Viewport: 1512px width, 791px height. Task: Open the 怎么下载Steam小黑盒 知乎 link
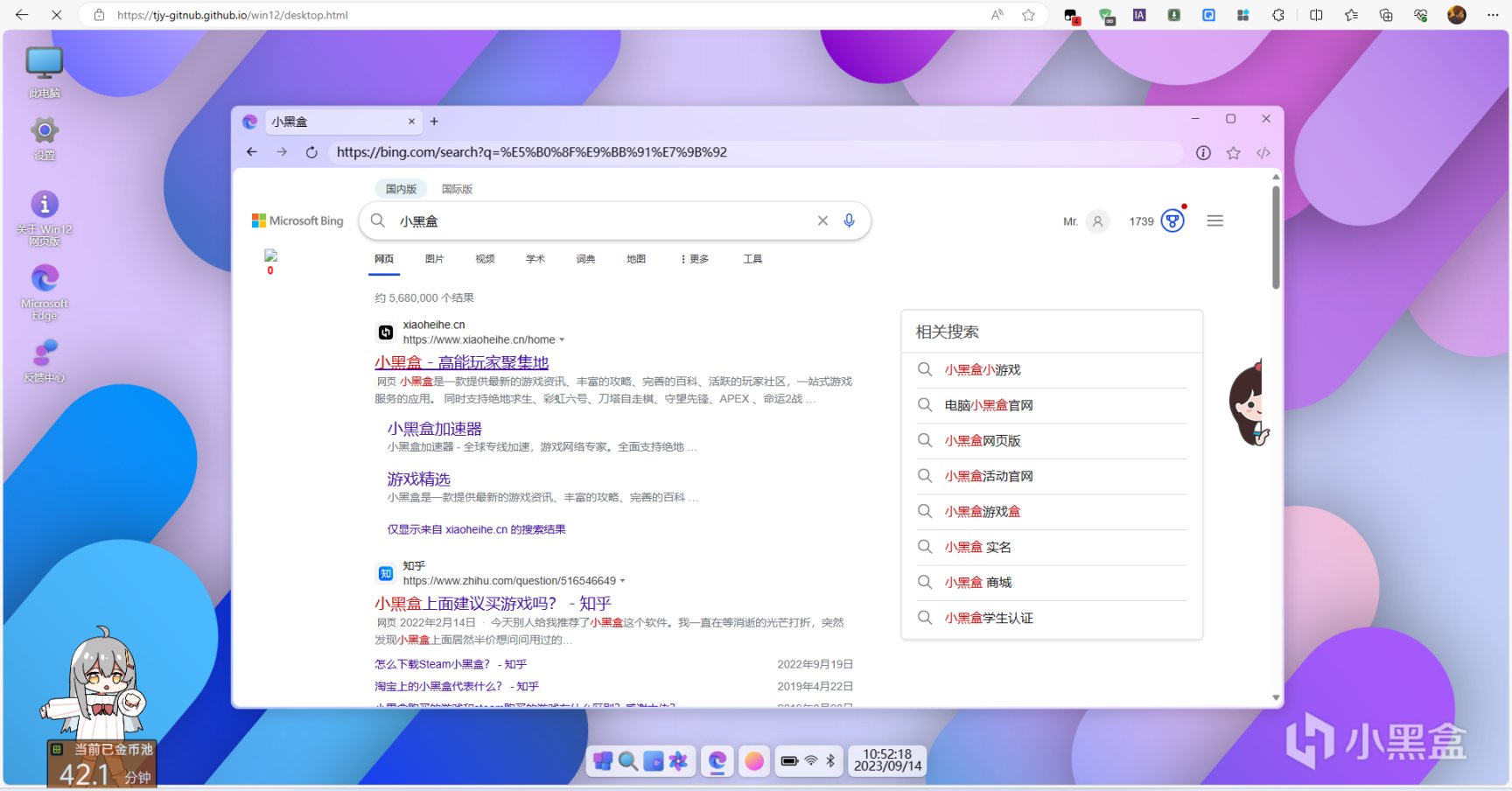451,664
